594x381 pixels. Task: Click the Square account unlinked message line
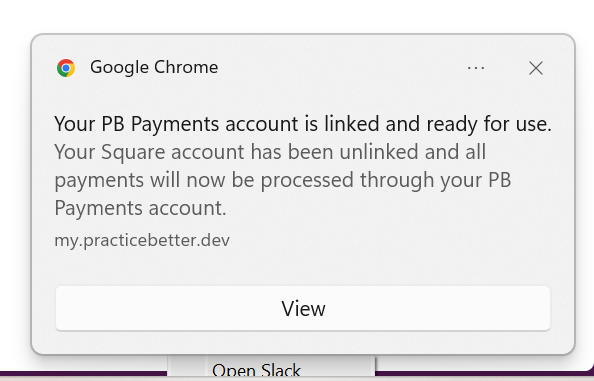click(x=270, y=152)
